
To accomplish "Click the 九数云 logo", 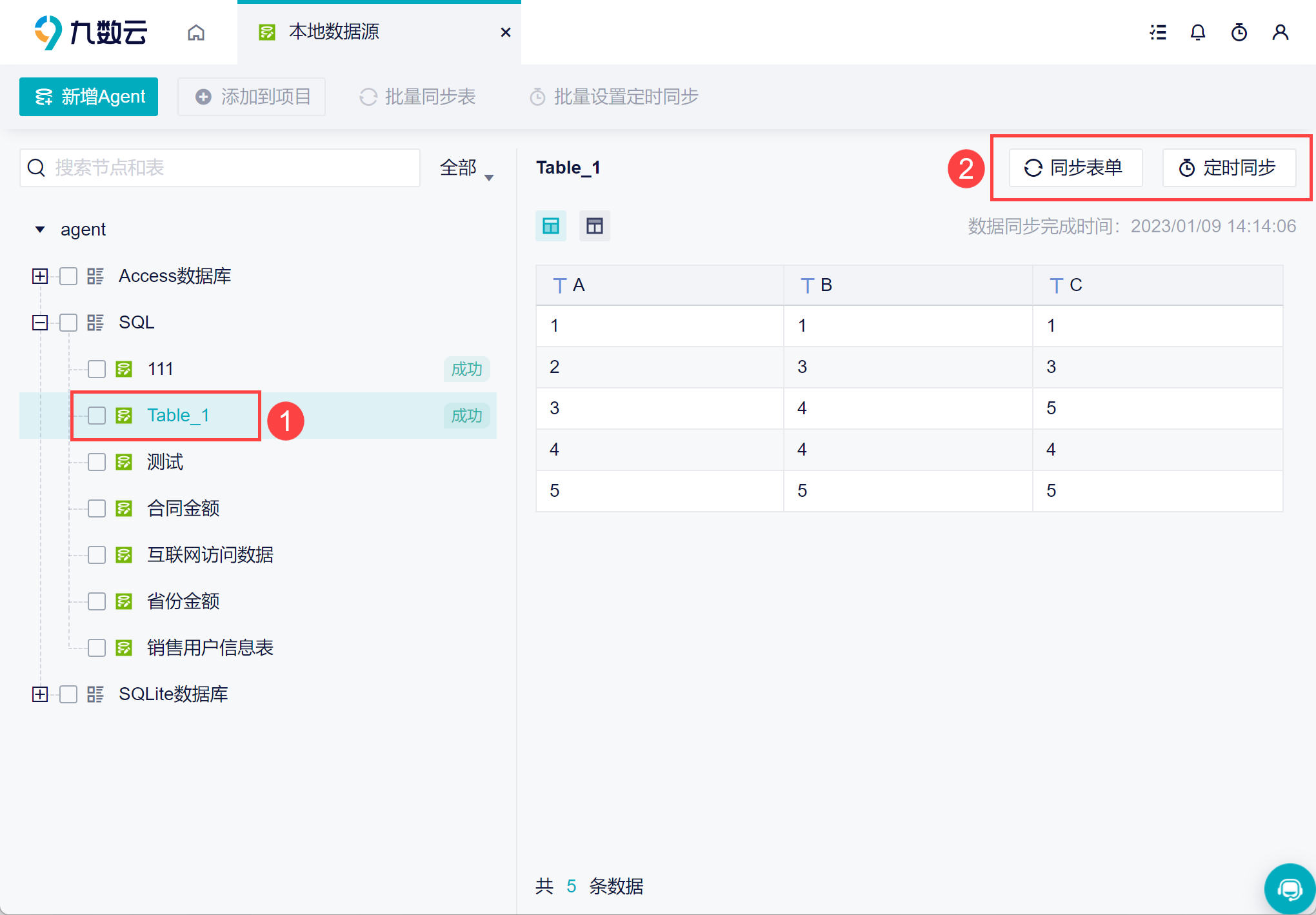I will pos(90,32).
